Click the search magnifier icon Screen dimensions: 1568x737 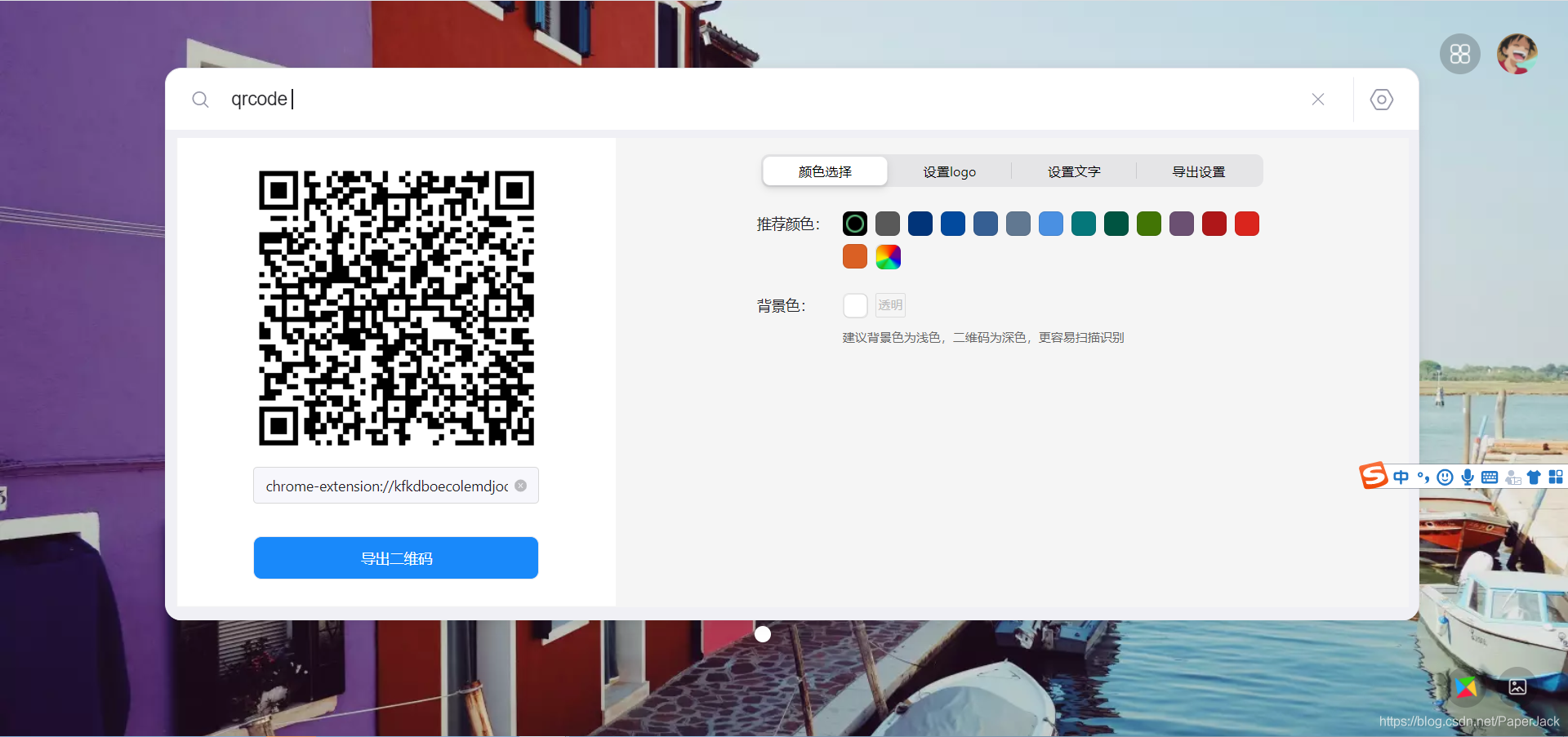(x=201, y=99)
